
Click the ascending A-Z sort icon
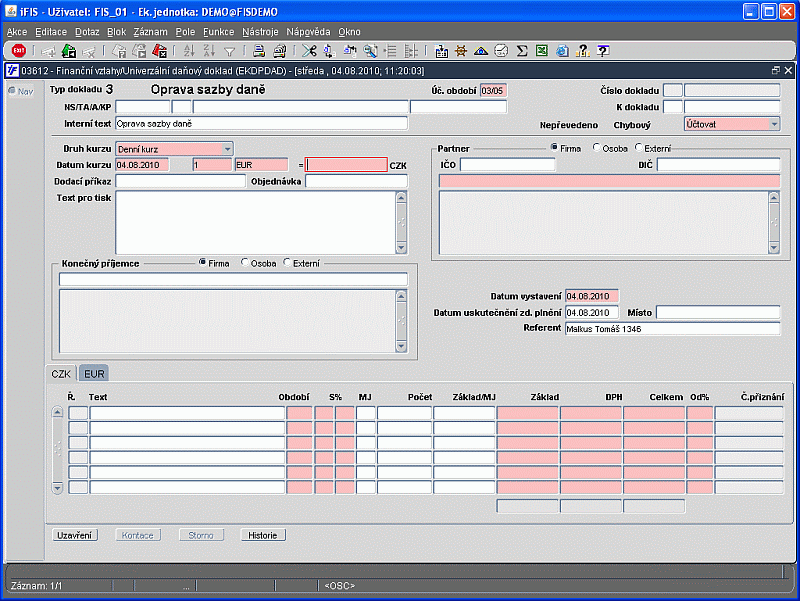pyautogui.click(x=189, y=51)
